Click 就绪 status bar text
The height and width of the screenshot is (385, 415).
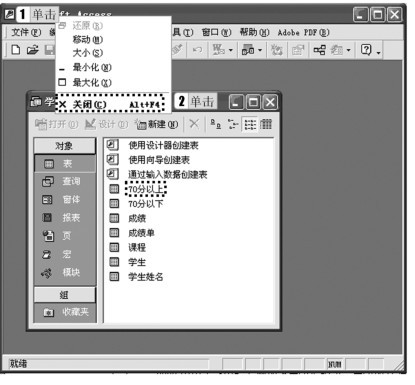pos(18,364)
